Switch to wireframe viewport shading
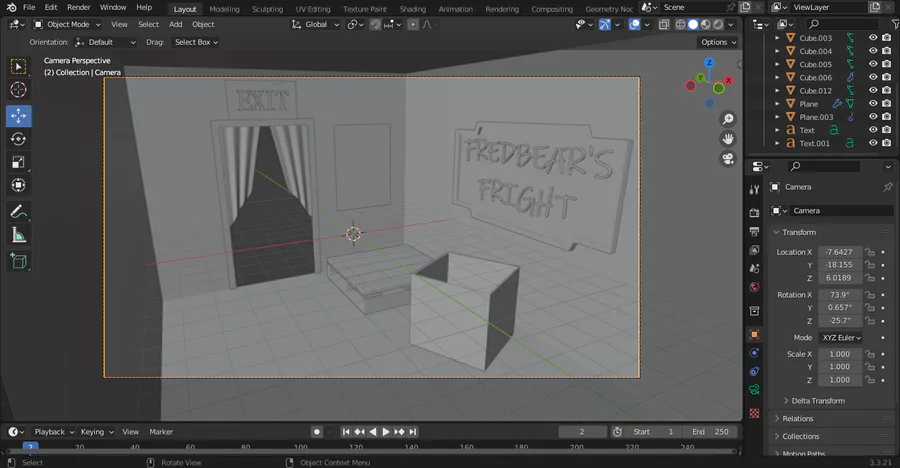The image size is (900, 468). tap(681, 25)
